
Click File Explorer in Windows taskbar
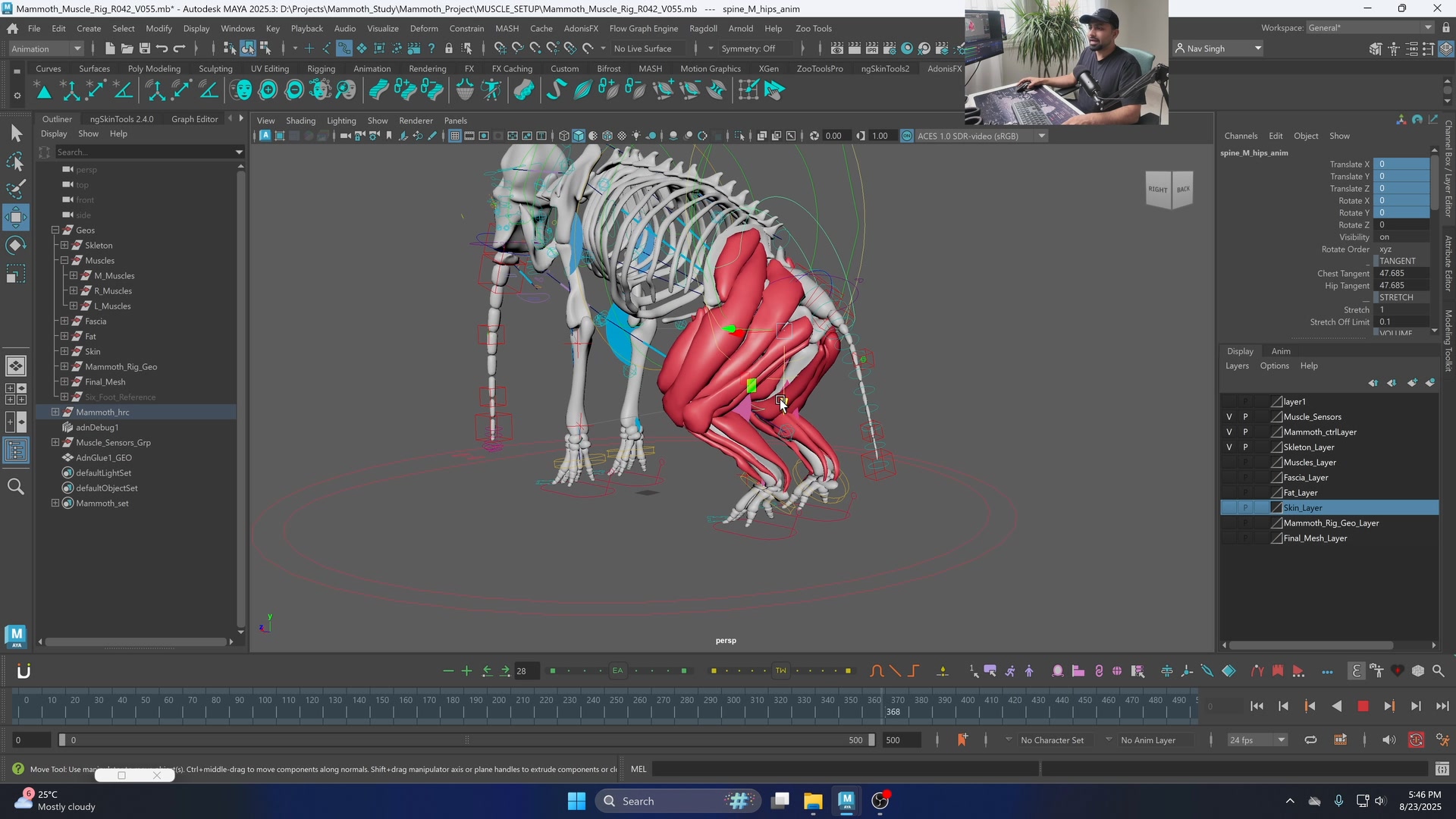point(813,801)
